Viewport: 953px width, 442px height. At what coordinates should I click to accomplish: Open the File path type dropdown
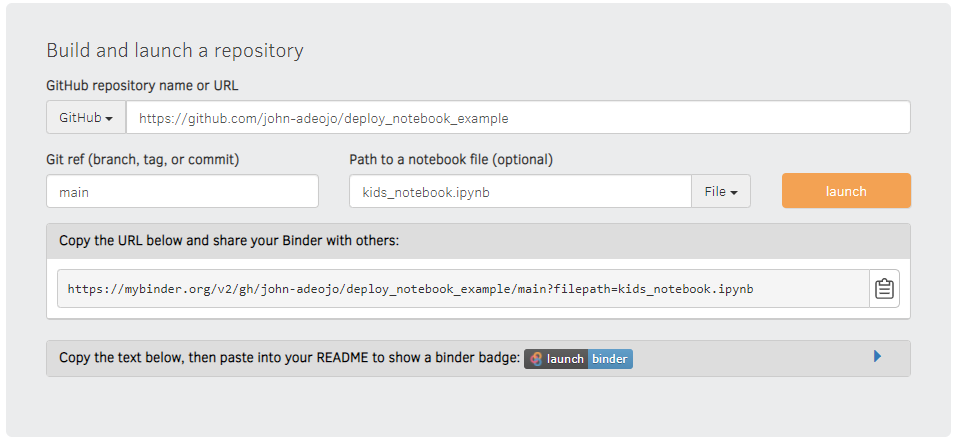coord(720,191)
